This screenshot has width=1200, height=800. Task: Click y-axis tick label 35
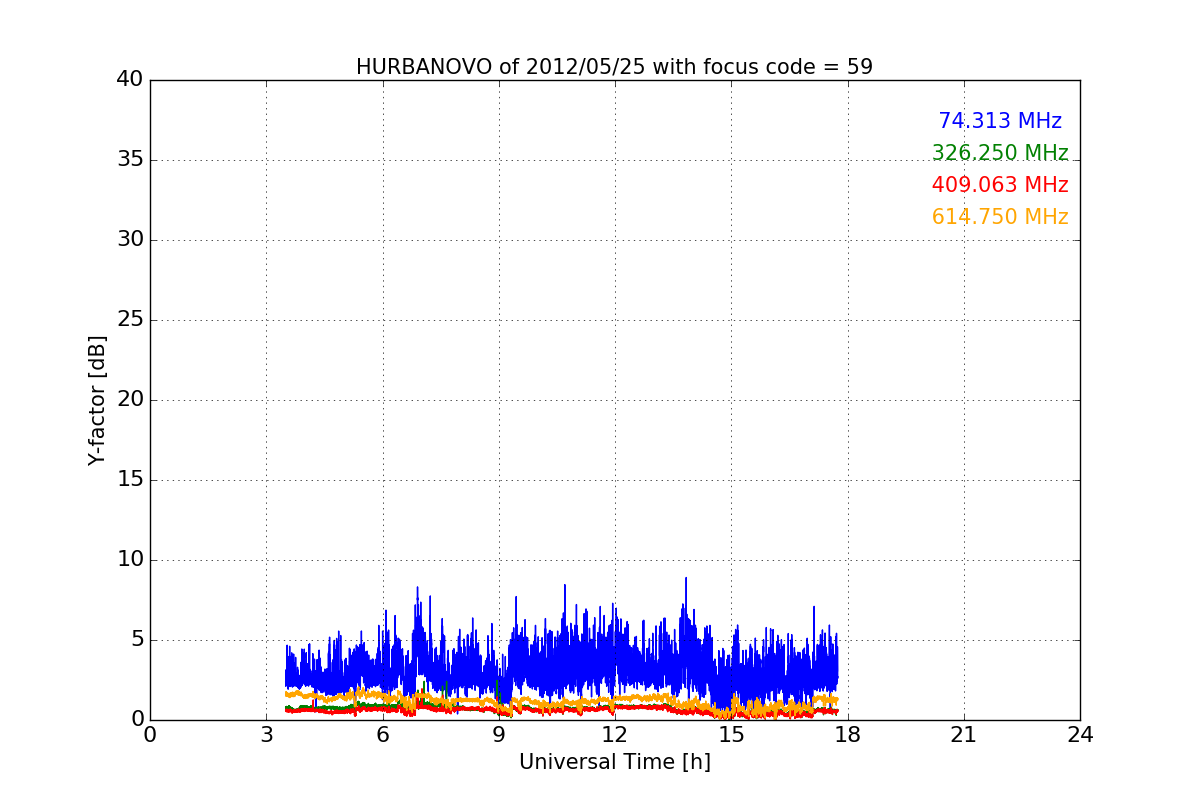point(130,160)
